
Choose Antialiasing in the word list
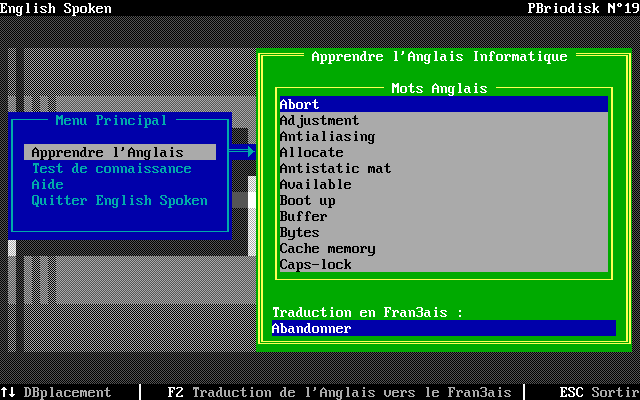point(444,136)
